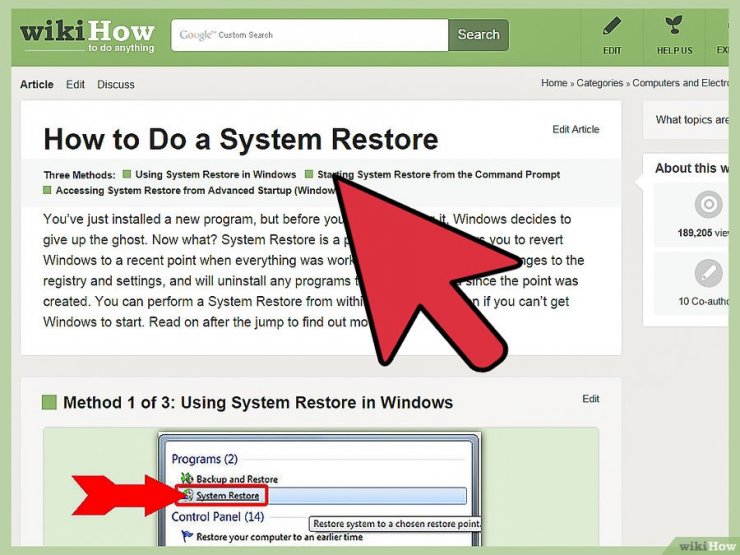Click Backup and Restore icon

187,478
